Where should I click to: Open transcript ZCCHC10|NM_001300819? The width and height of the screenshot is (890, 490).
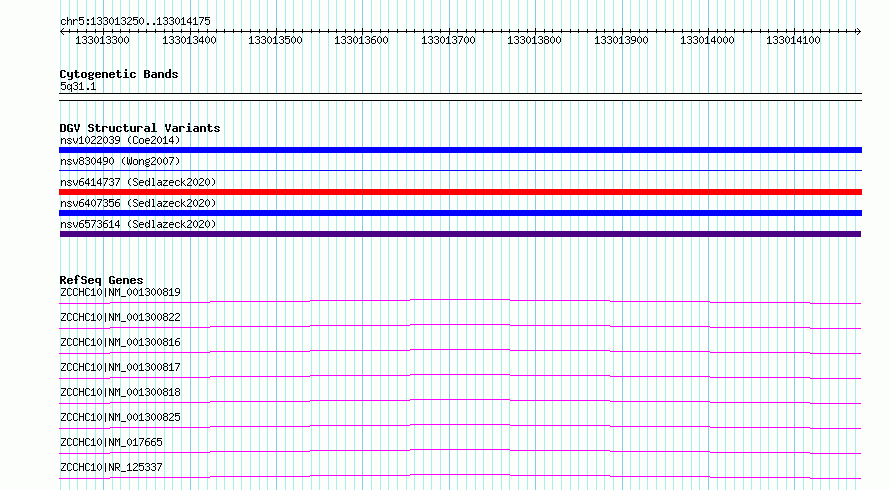[x=120, y=292]
